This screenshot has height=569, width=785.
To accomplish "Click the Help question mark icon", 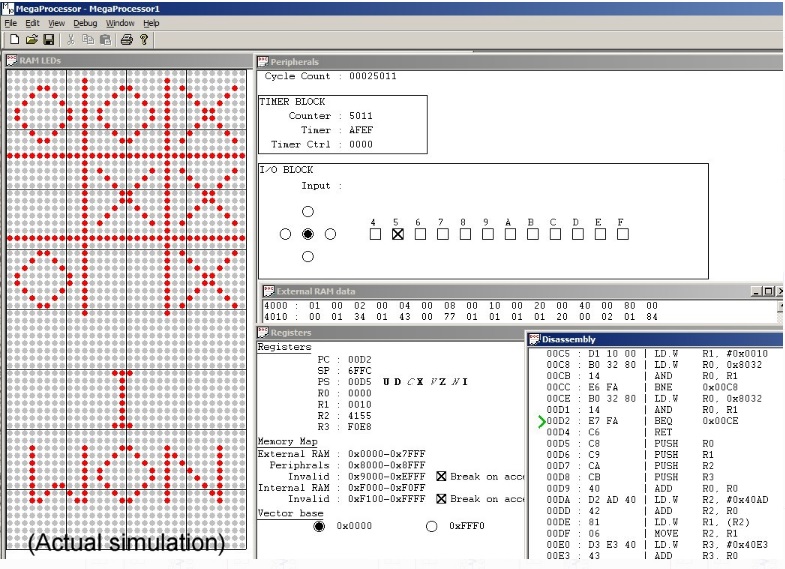I will pos(144,40).
